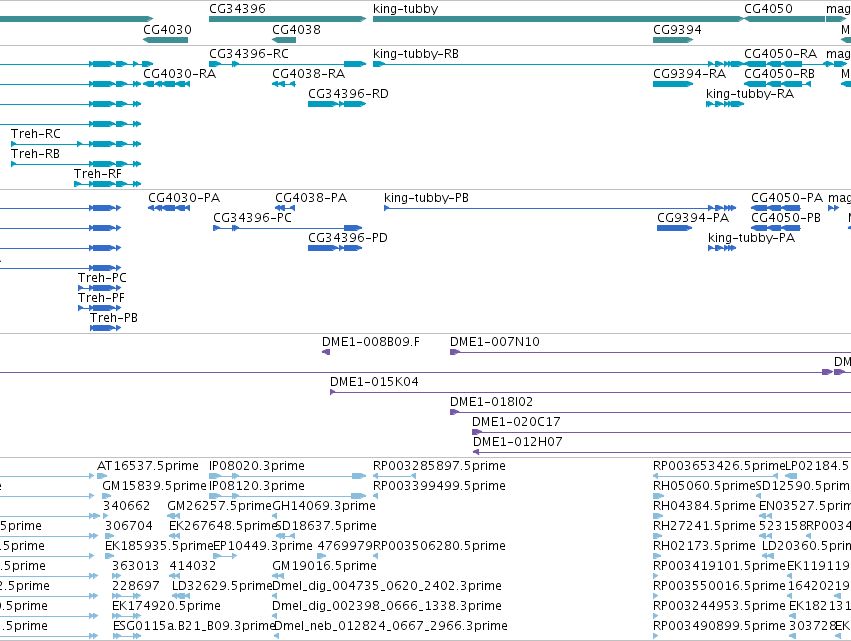Screen dimensions: 851x641
Task: Select the CG34396-PC protein label
Action: [x=252, y=218]
